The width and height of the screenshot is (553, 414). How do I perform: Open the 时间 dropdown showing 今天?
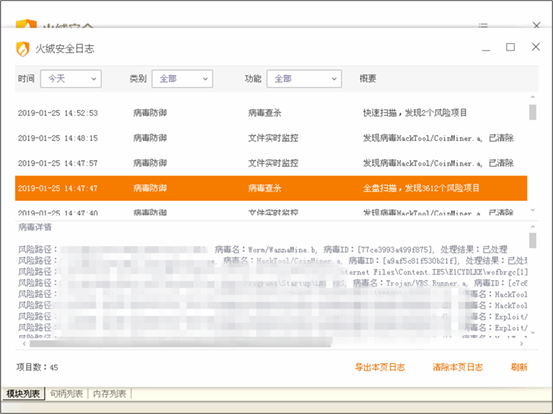(71, 79)
